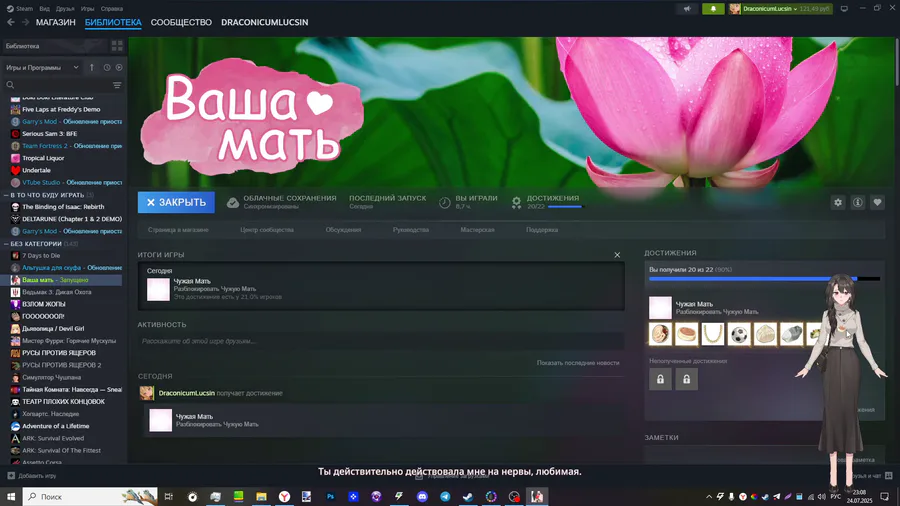Open the Справка menu
This screenshot has width=900, height=506.
(x=111, y=9)
